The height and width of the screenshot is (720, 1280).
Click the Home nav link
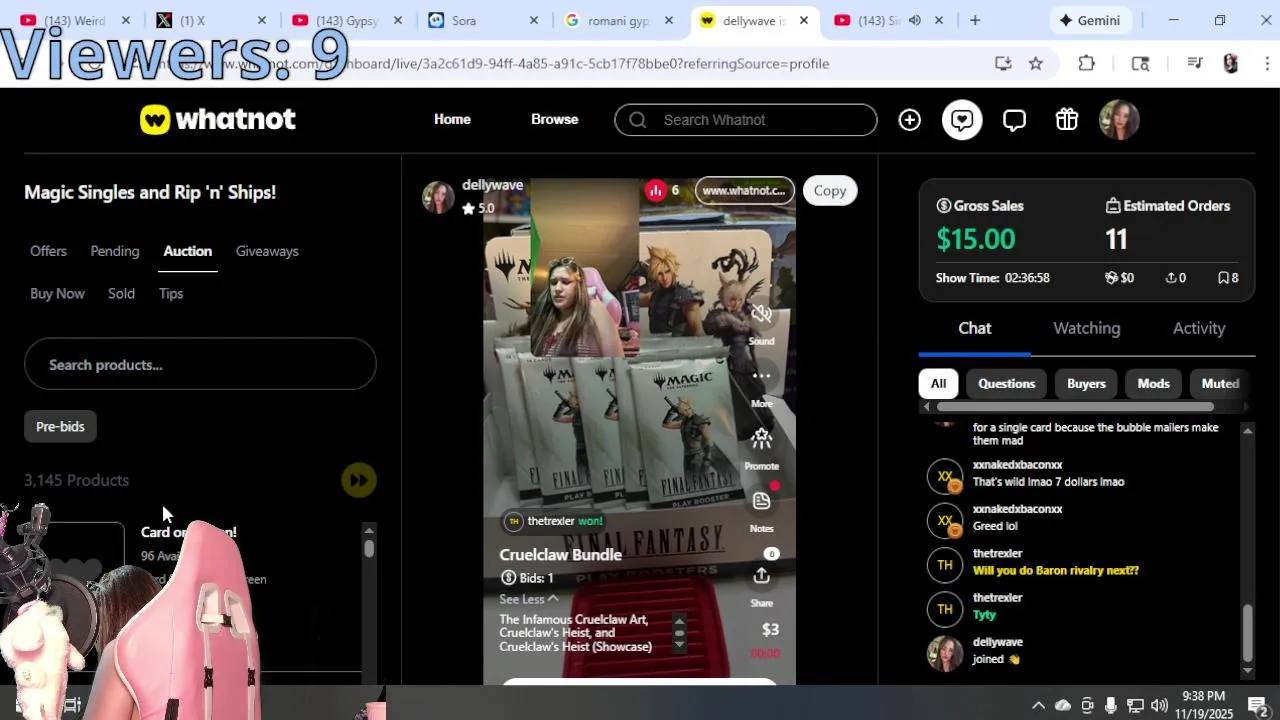pyautogui.click(x=452, y=119)
